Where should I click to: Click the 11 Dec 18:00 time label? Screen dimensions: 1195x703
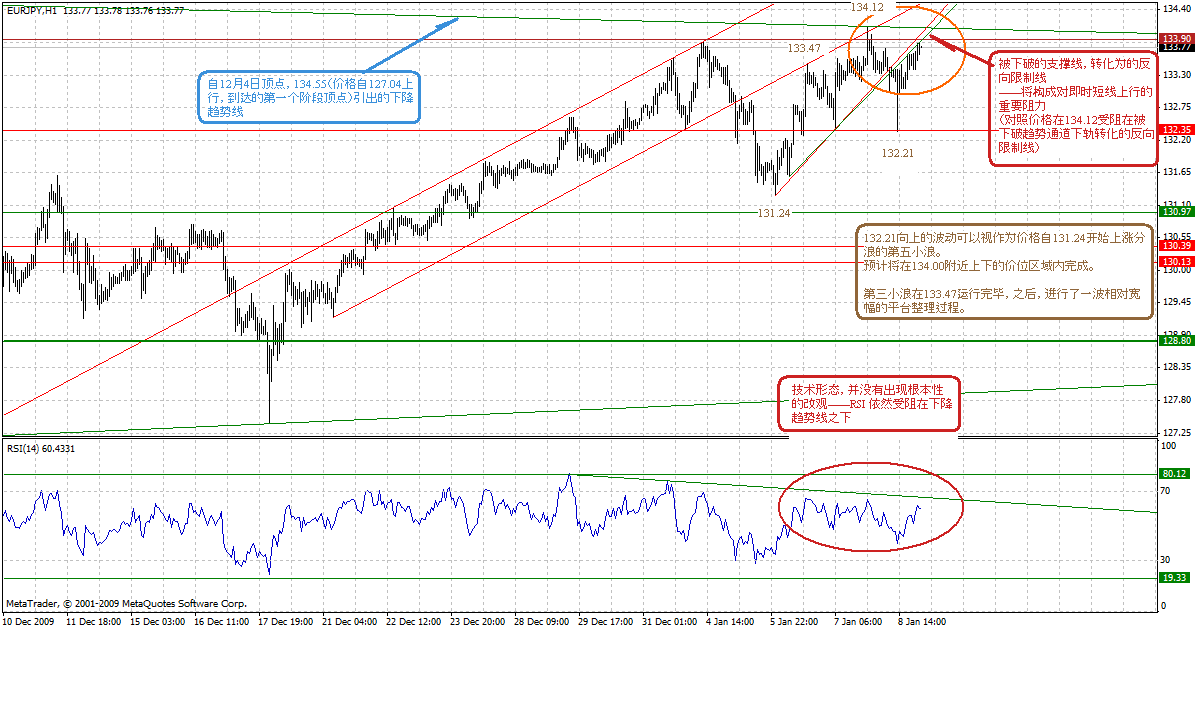[x=93, y=621]
